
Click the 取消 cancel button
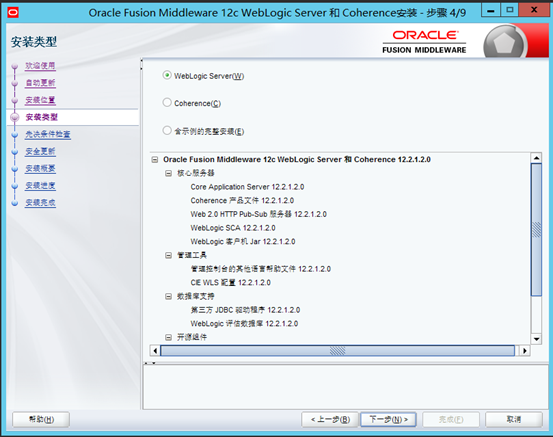pos(514,419)
